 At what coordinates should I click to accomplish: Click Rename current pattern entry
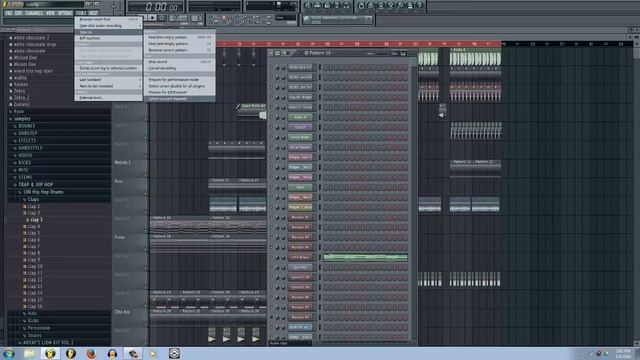(179, 50)
